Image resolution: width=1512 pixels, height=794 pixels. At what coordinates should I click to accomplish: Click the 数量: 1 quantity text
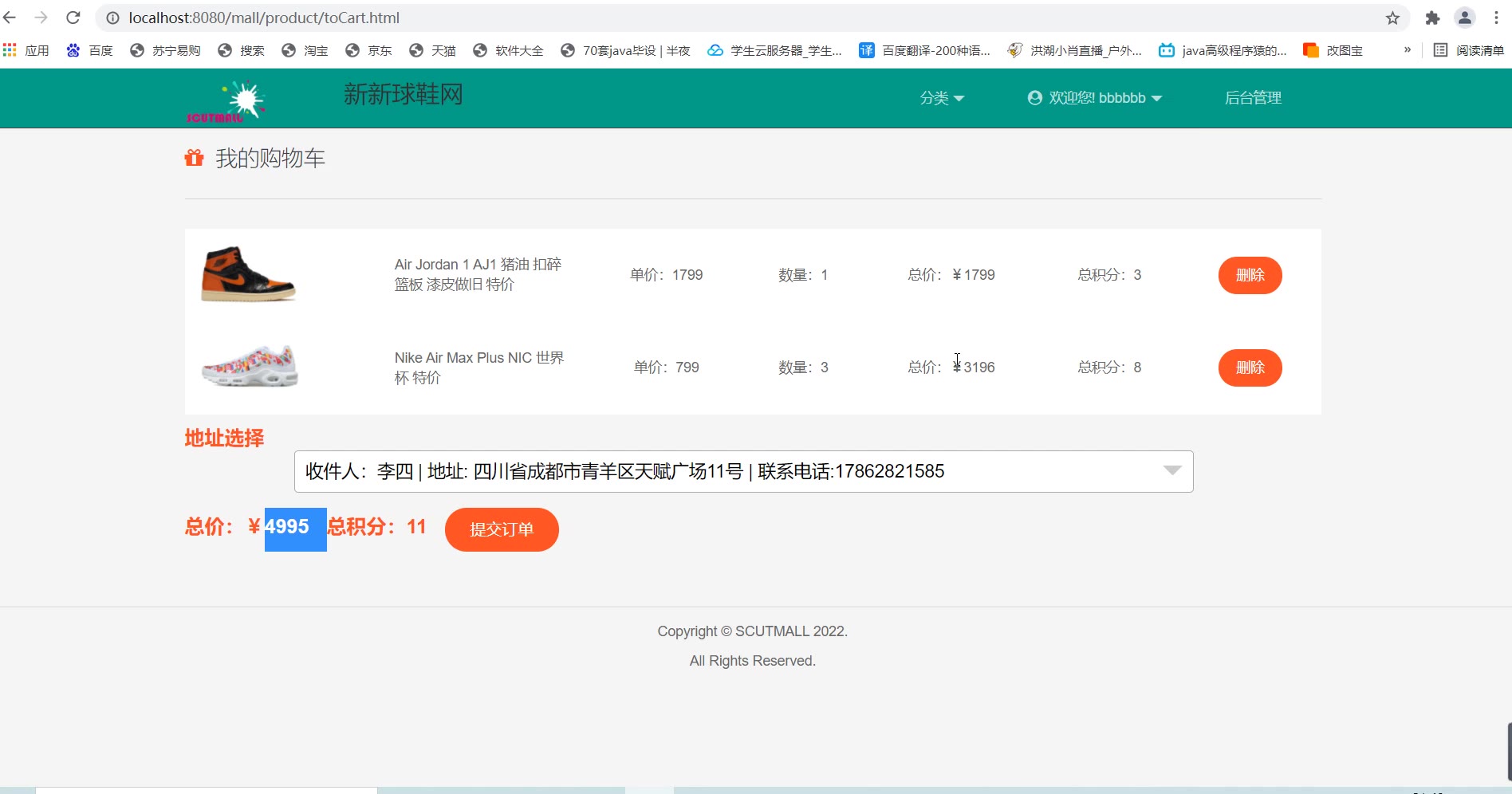[803, 275]
